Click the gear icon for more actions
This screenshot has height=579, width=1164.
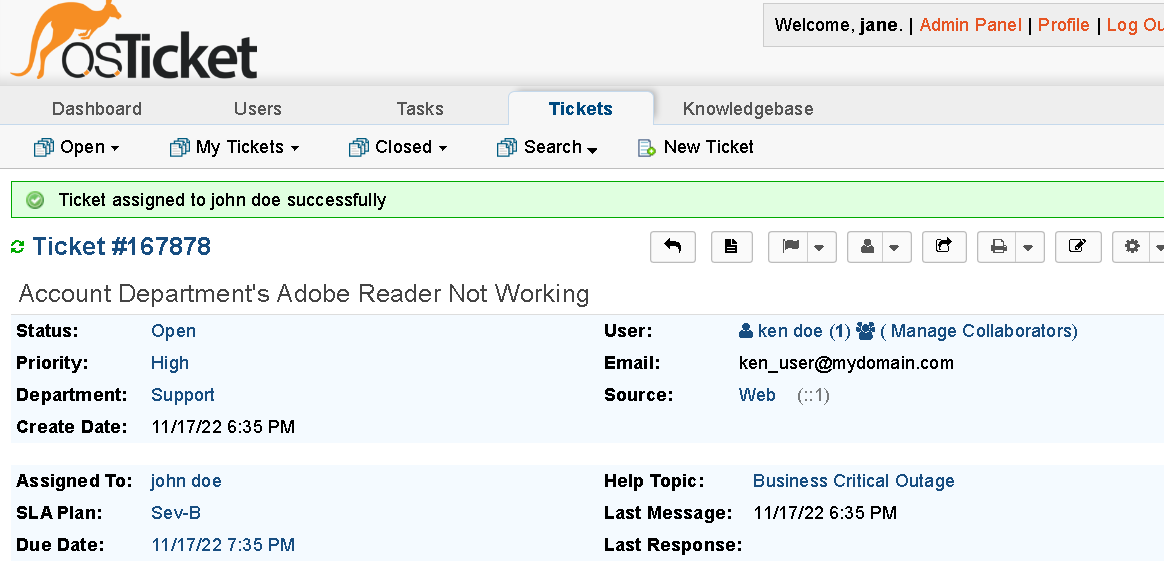click(x=1133, y=246)
